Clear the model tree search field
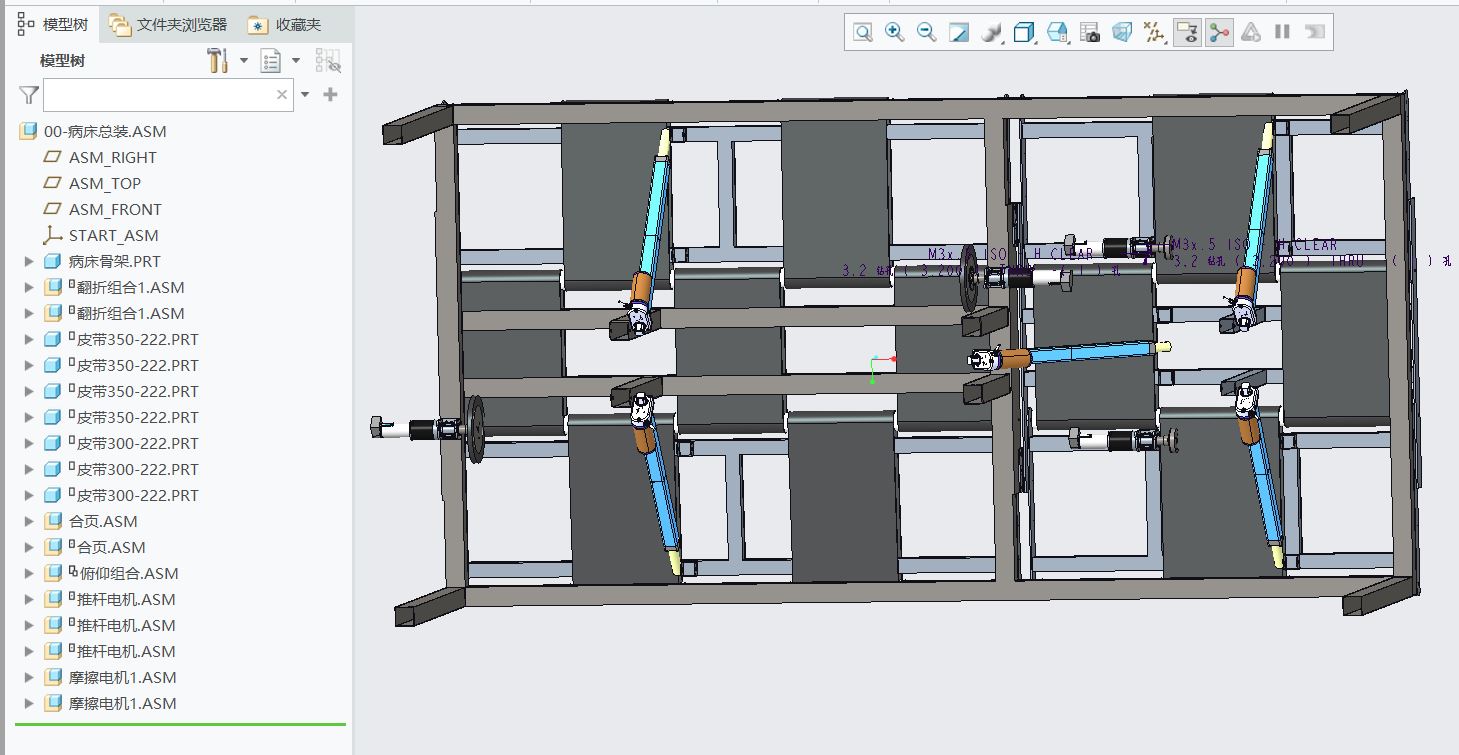Screen dimensions: 1459x755 click(x=282, y=95)
